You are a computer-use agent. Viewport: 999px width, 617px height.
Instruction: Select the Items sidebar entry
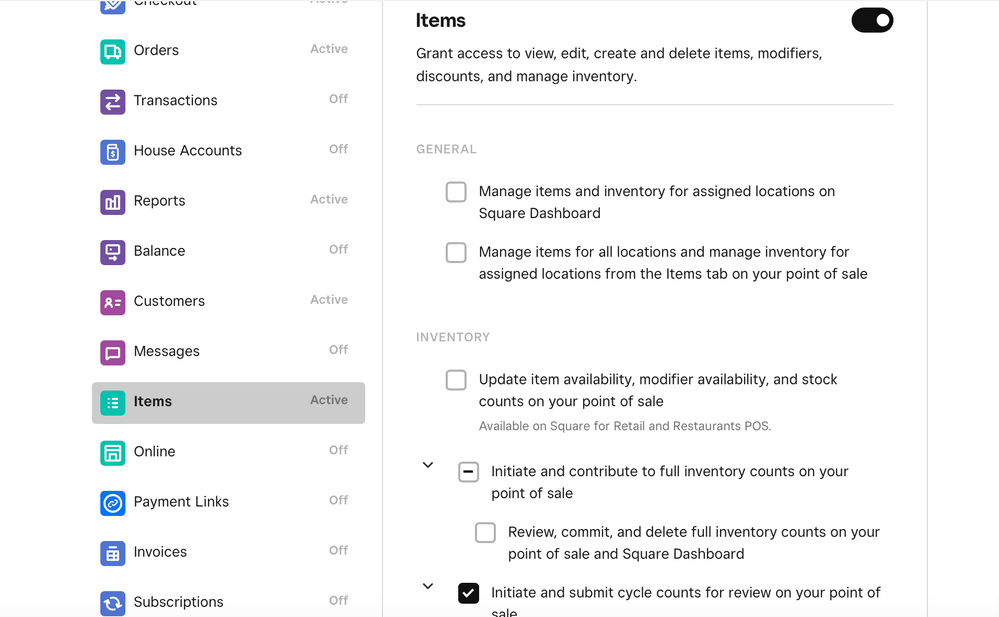click(x=228, y=402)
